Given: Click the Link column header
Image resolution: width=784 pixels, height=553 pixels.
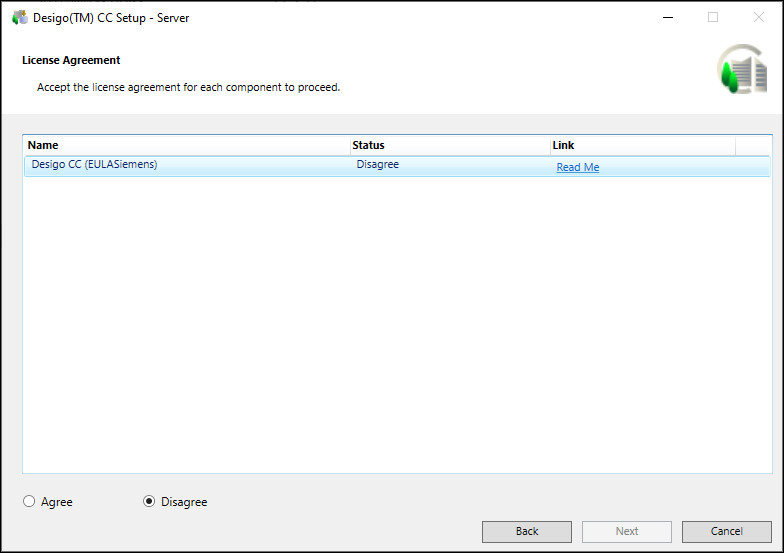Looking at the screenshot, I should (x=642, y=145).
